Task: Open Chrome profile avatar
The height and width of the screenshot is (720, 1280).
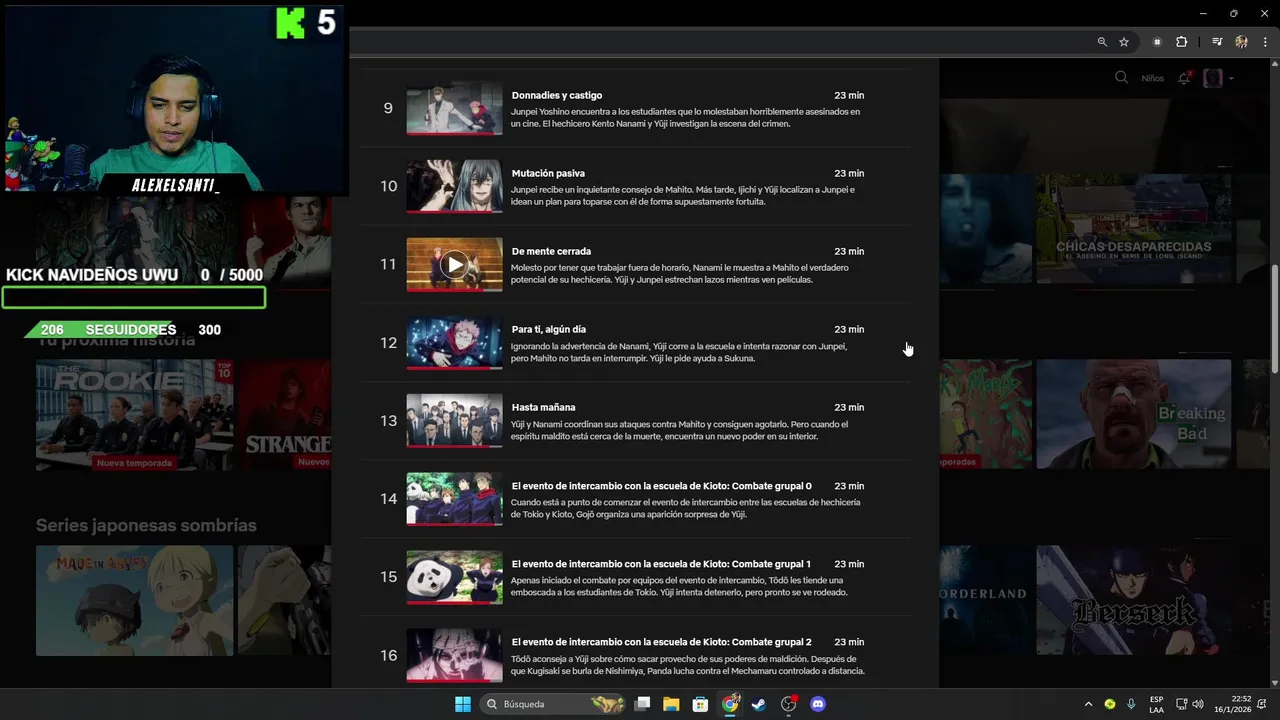Action: tap(1242, 42)
